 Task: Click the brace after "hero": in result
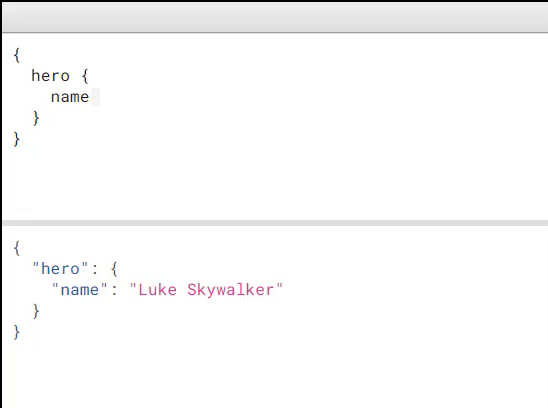pos(114,269)
